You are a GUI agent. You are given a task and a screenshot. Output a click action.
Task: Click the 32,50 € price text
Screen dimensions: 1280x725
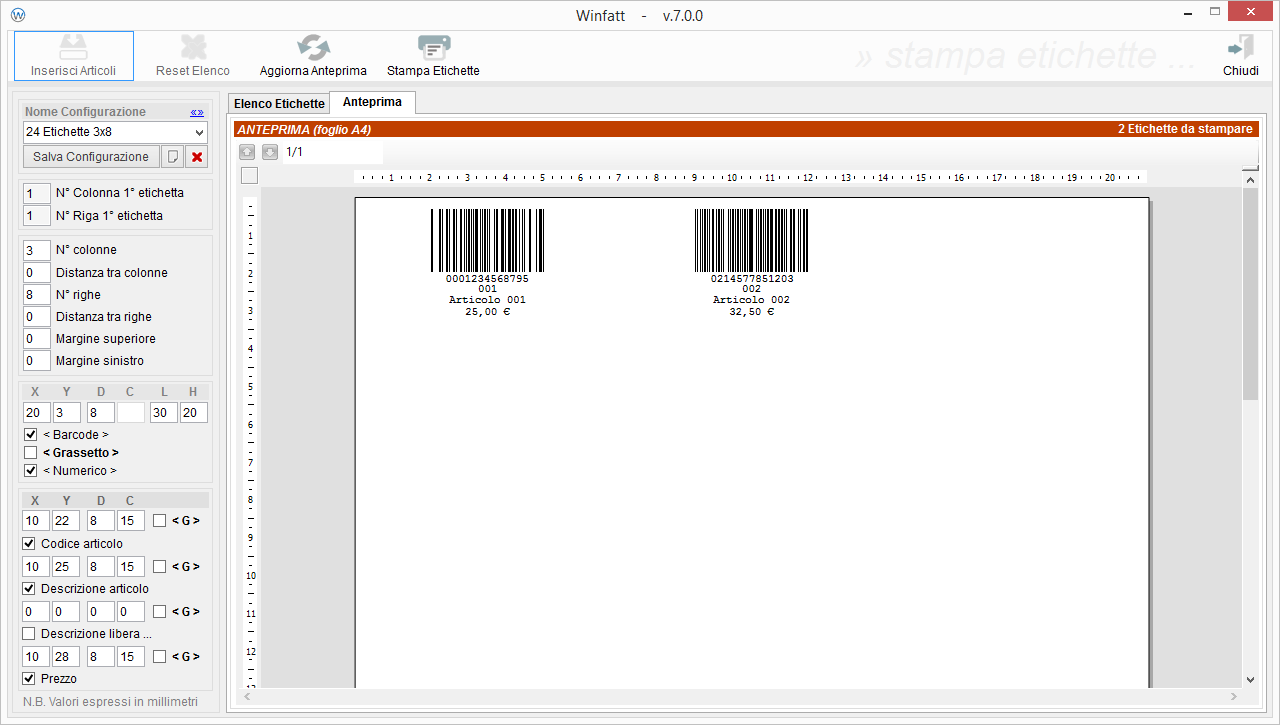click(x=752, y=312)
